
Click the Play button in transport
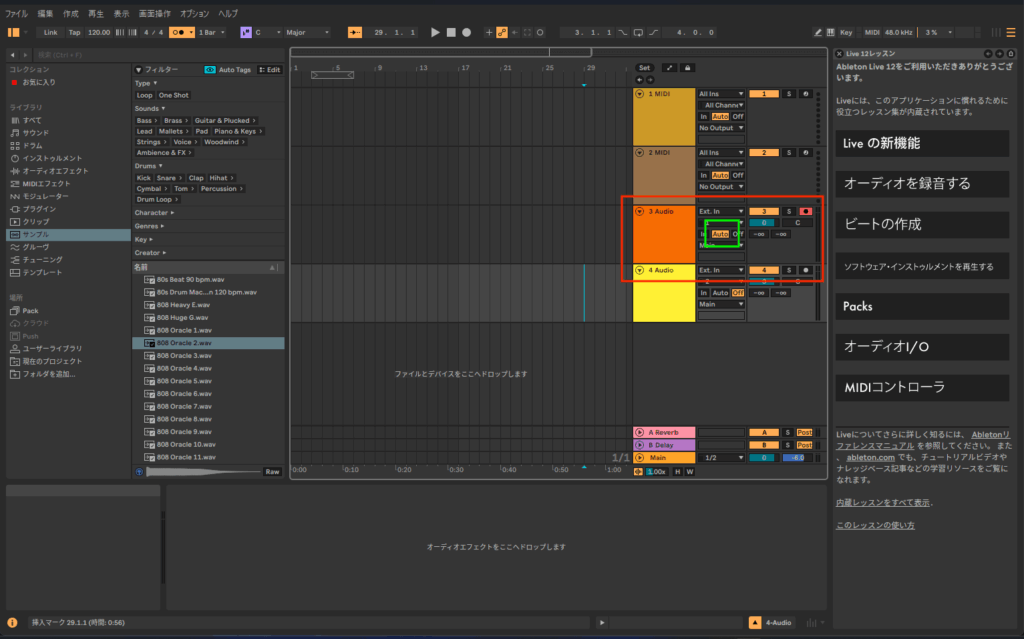[435, 32]
